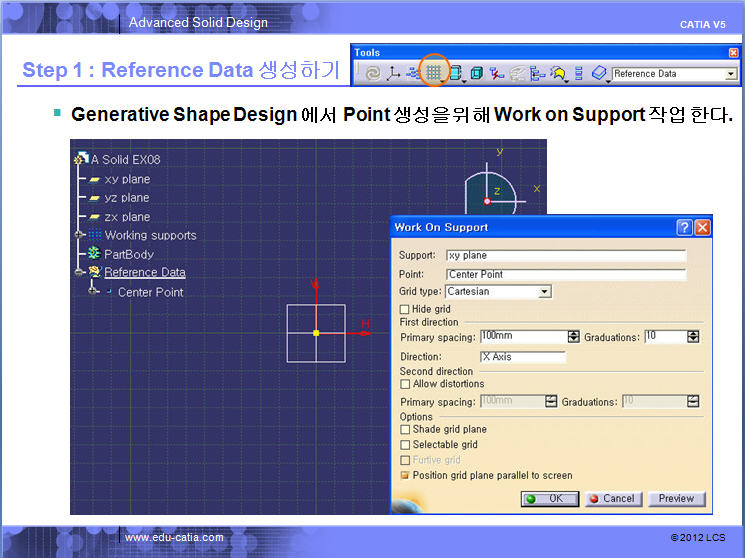Open the Grid type Cartesian dropdown

pyautogui.click(x=544, y=292)
